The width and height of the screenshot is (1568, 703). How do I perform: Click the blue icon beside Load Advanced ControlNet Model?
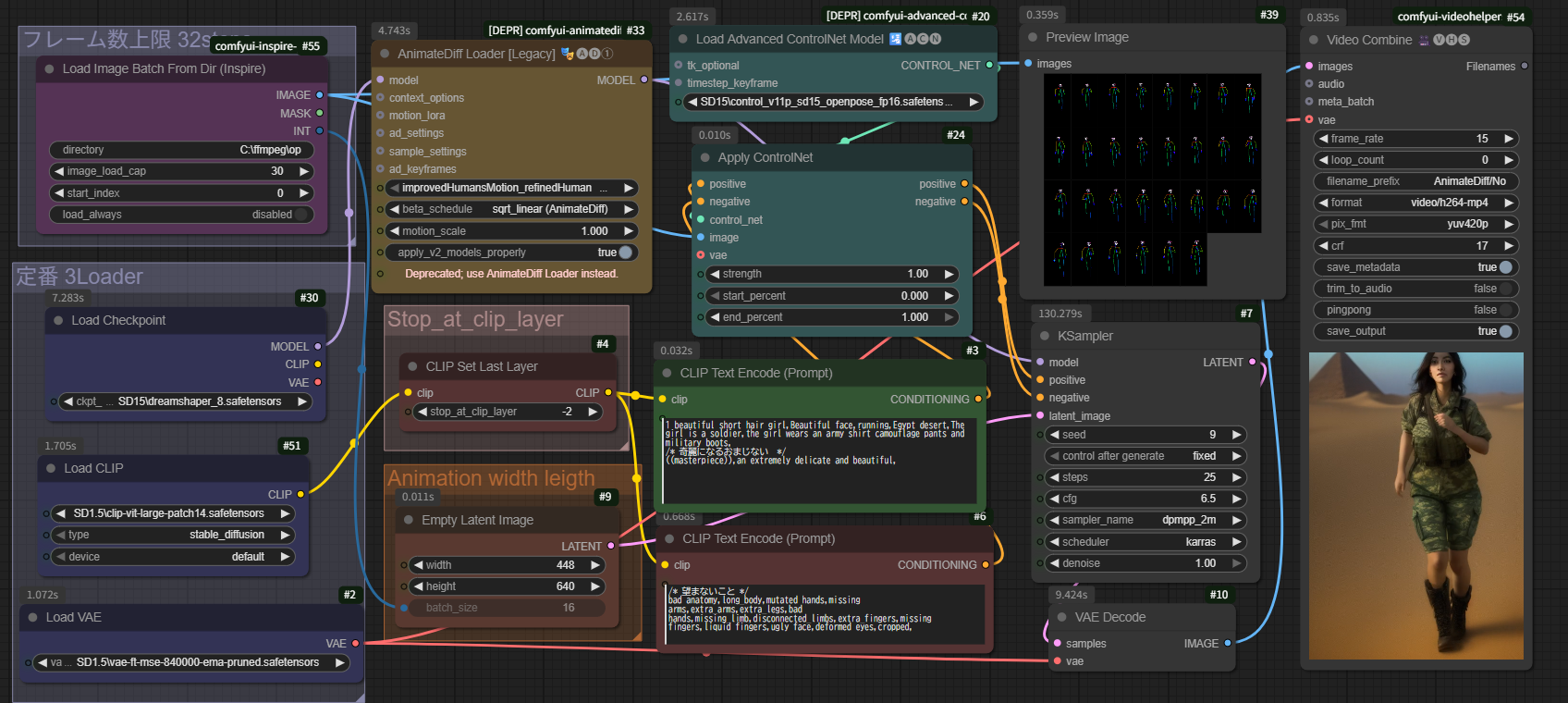point(895,39)
